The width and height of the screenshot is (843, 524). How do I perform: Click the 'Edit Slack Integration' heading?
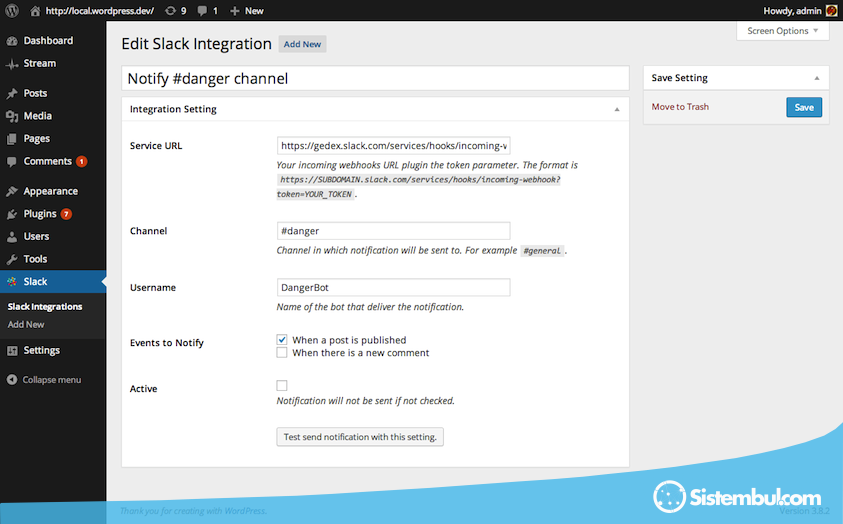pyautogui.click(x=196, y=44)
